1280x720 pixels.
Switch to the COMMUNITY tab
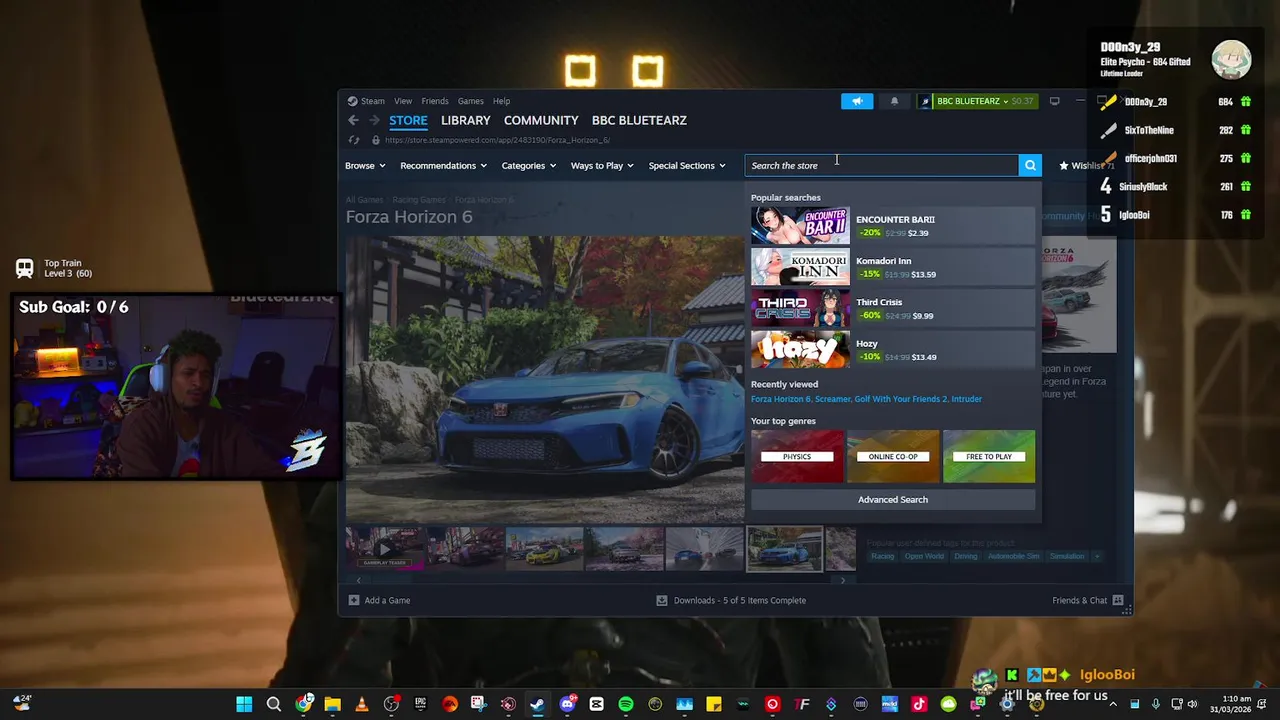click(541, 120)
